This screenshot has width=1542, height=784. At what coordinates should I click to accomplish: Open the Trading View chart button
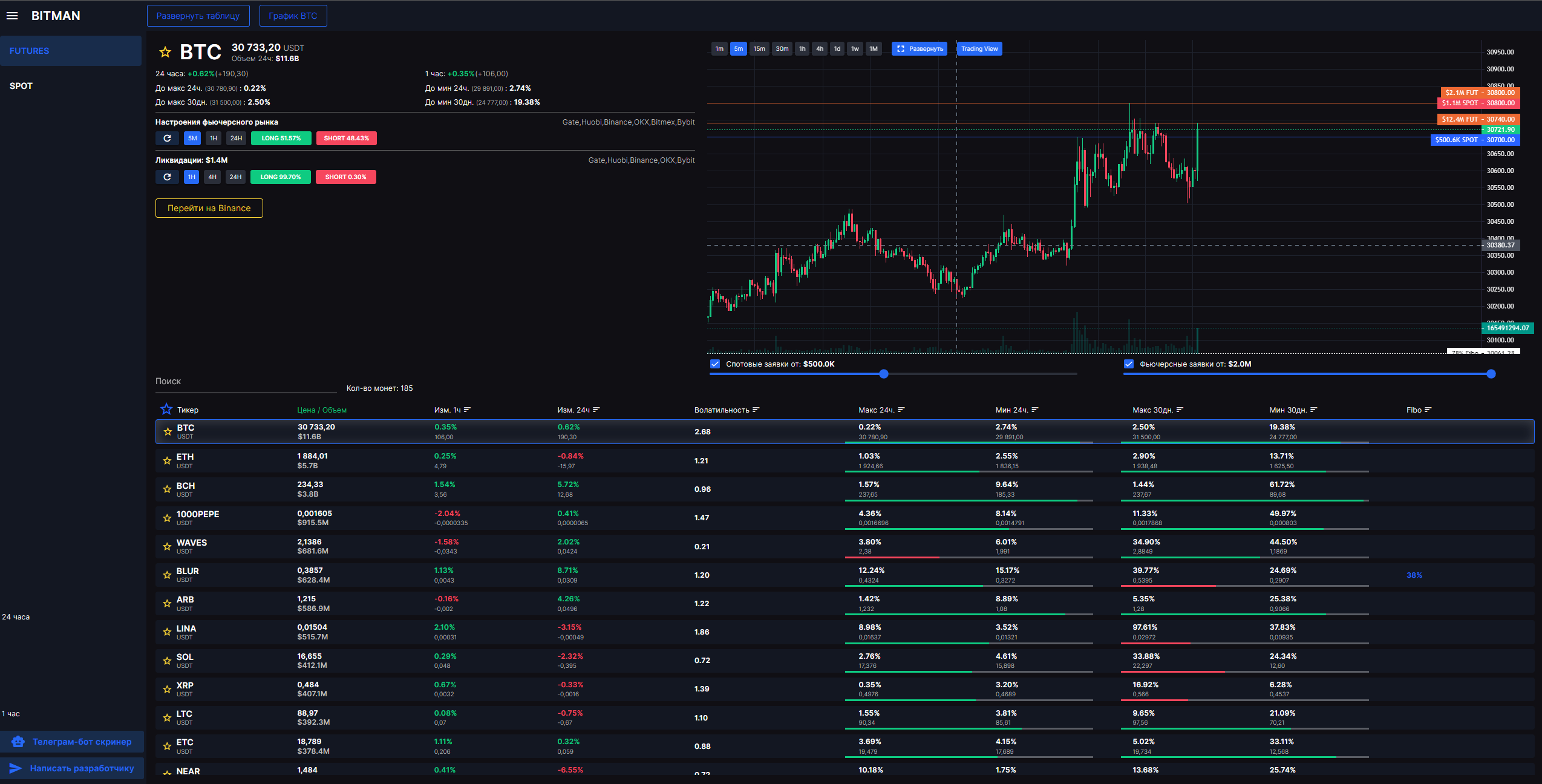[x=979, y=49]
